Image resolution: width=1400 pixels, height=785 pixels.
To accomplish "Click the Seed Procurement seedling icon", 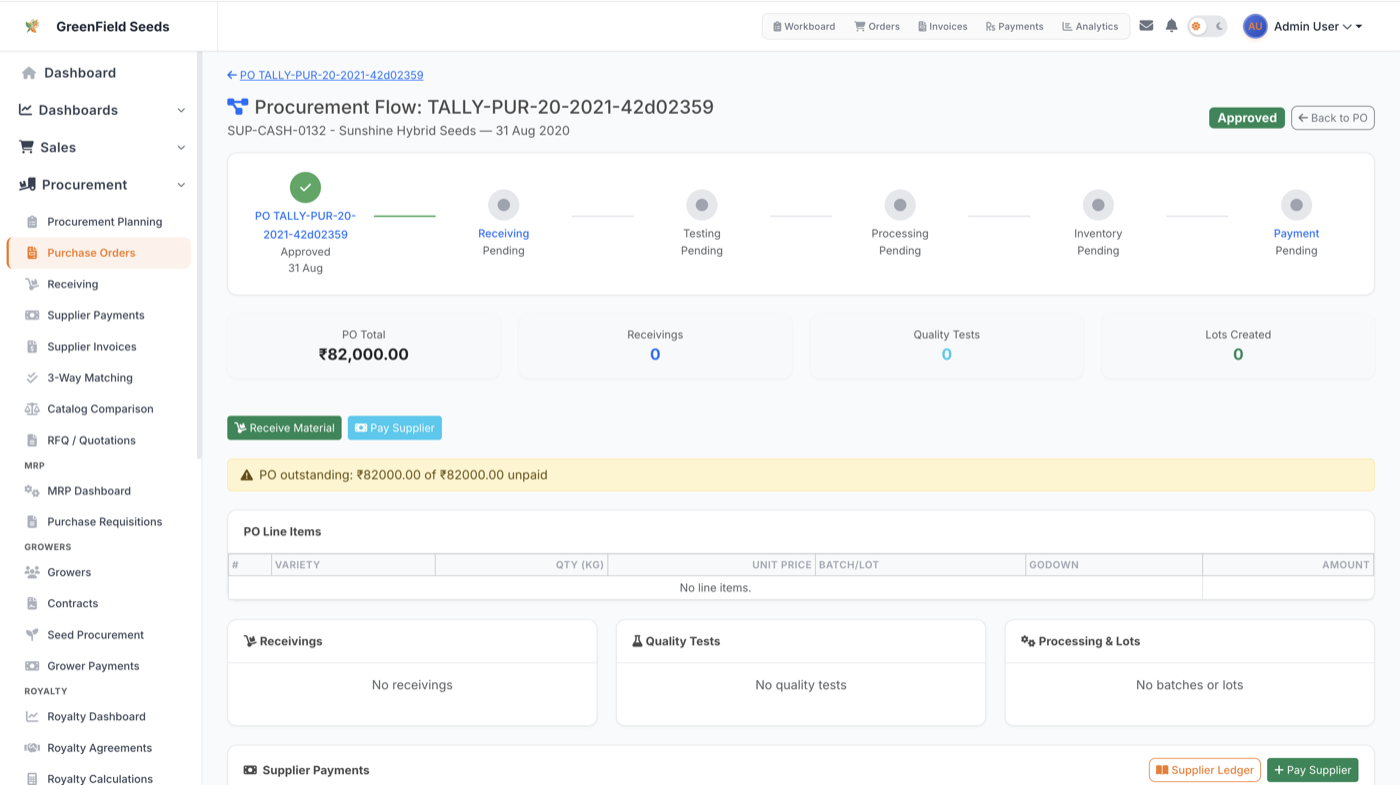I will [32, 635].
